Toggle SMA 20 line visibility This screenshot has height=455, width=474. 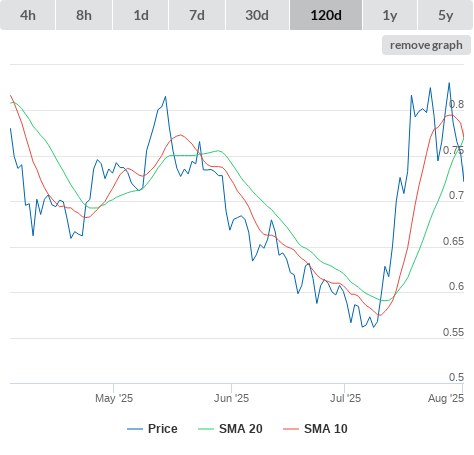tap(241, 429)
